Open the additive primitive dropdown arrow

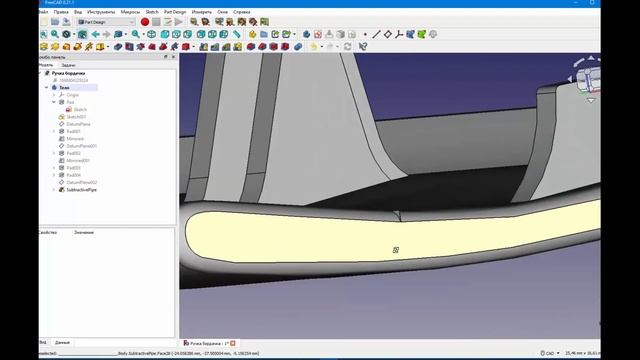[x=108, y=47]
